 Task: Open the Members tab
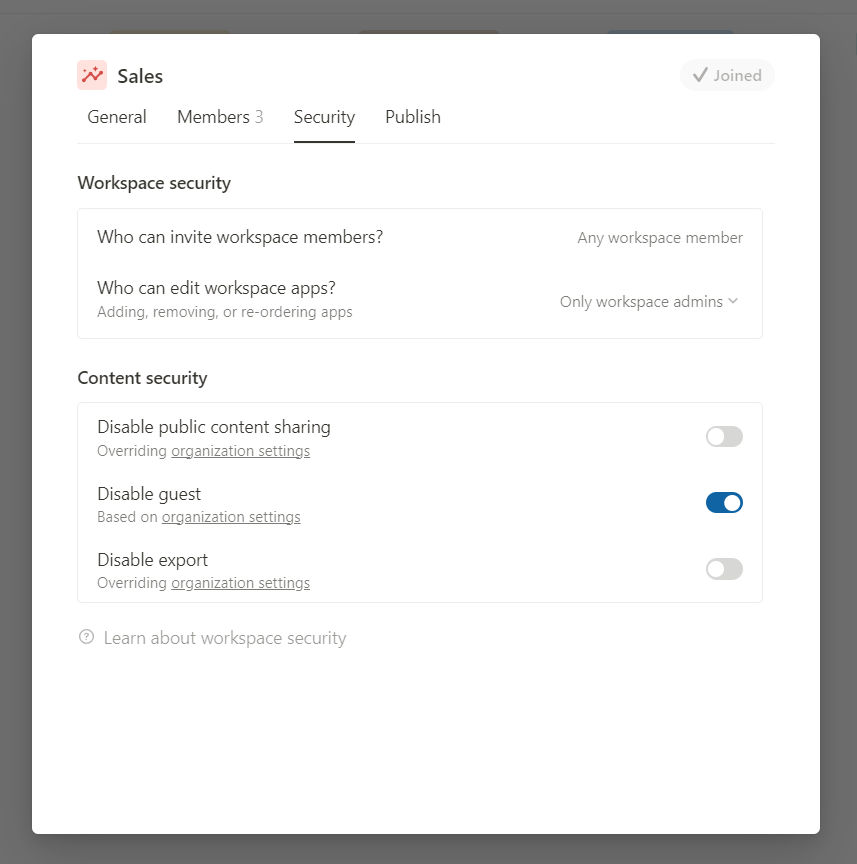(x=220, y=117)
